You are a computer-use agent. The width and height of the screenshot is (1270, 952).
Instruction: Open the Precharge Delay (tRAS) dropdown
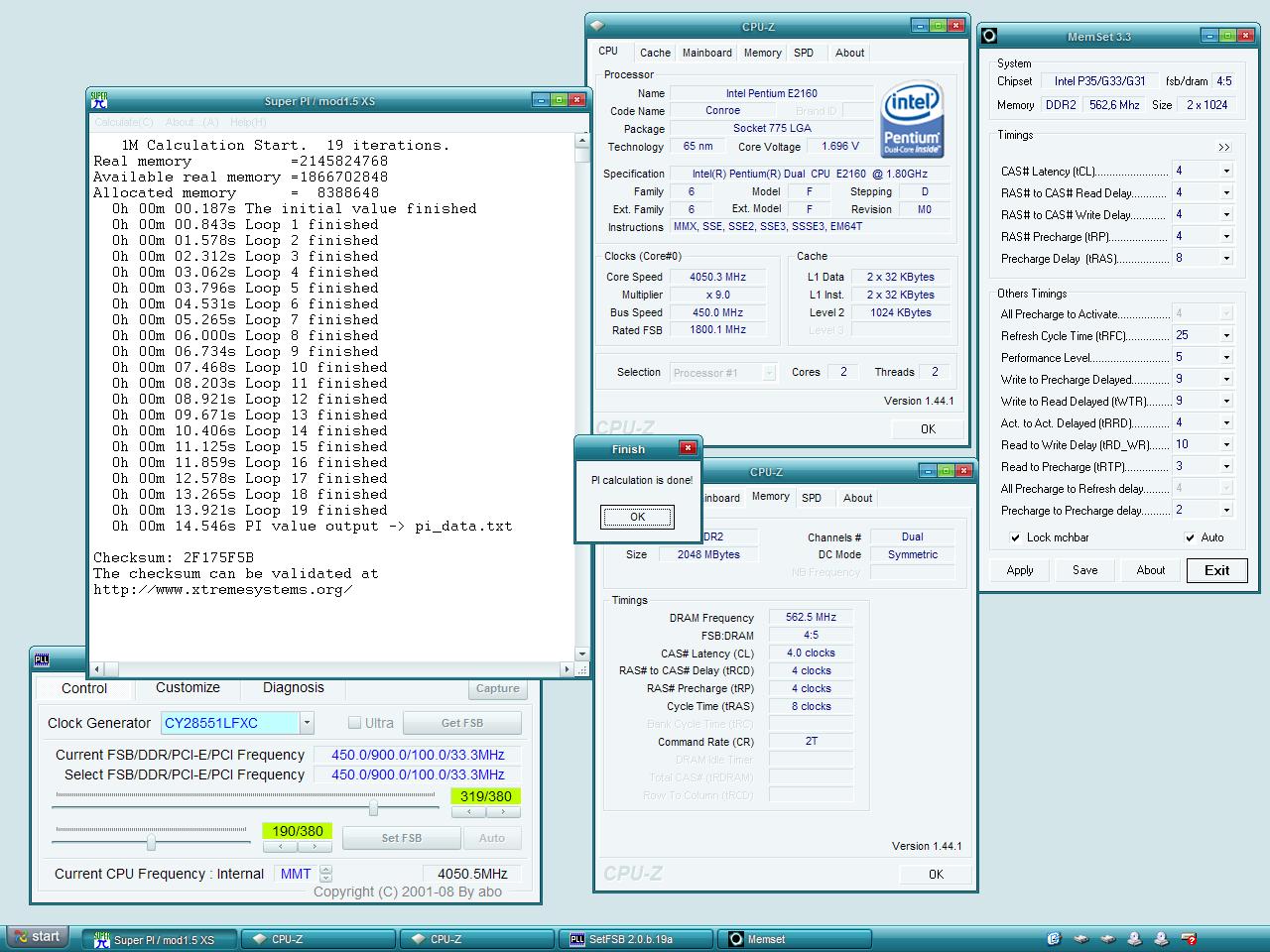1226,258
